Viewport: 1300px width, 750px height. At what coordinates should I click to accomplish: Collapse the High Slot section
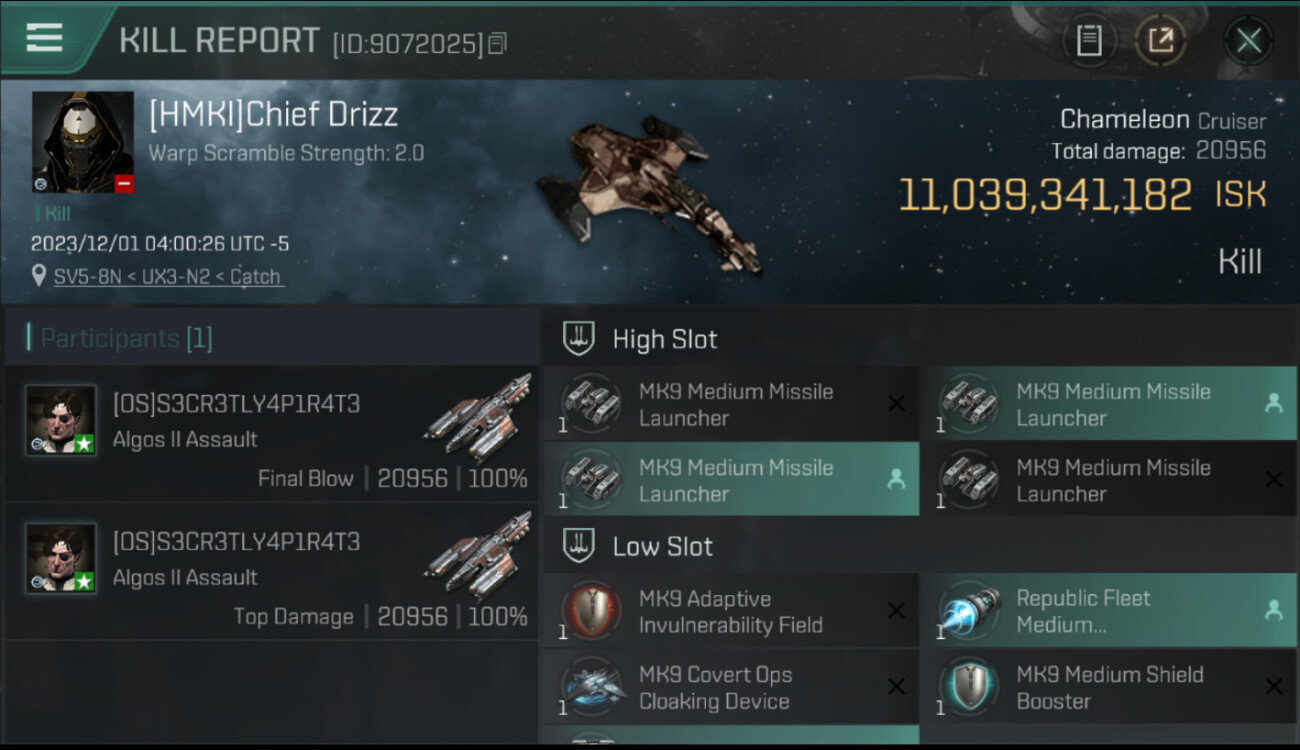click(x=919, y=339)
